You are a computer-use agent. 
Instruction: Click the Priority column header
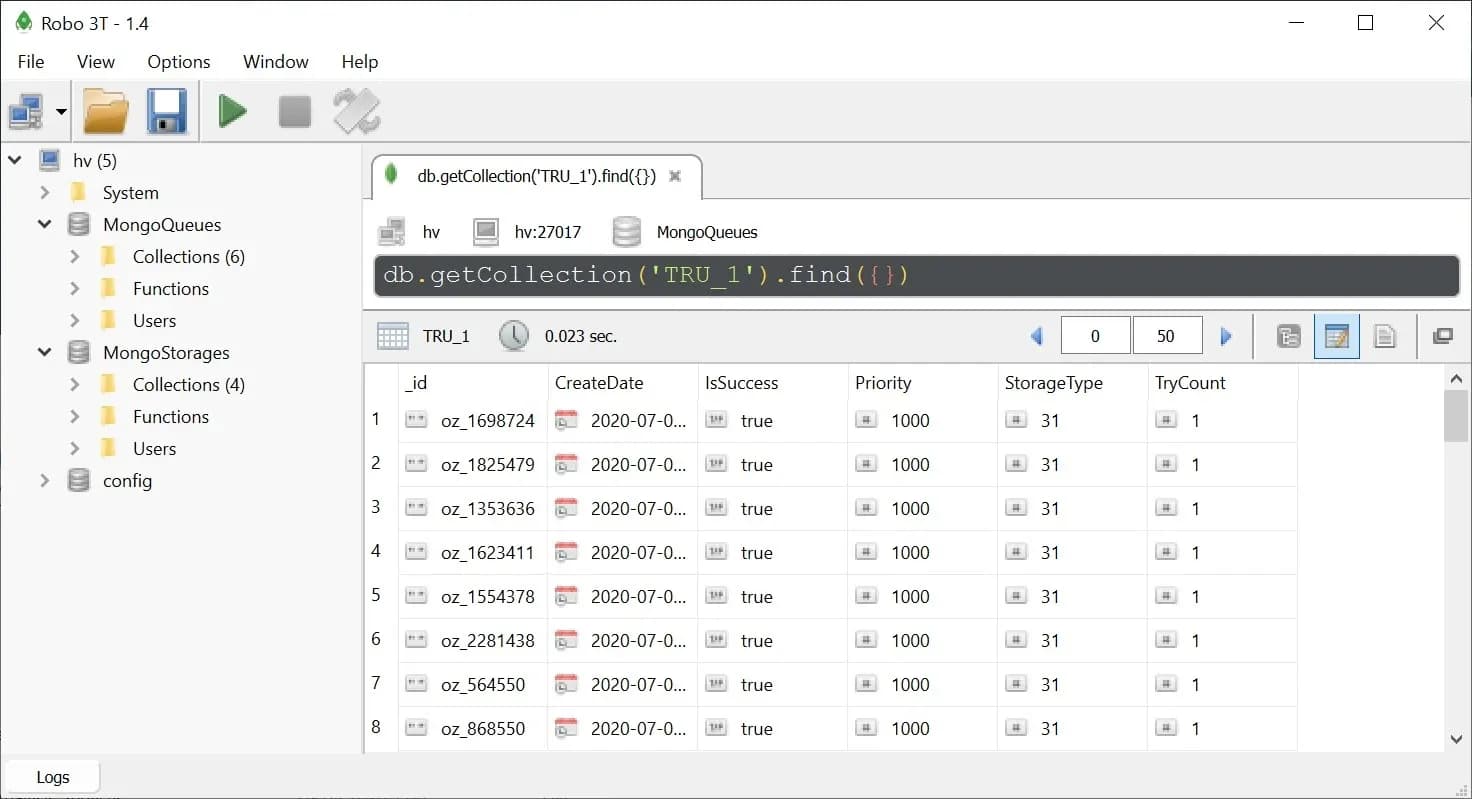point(922,383)
